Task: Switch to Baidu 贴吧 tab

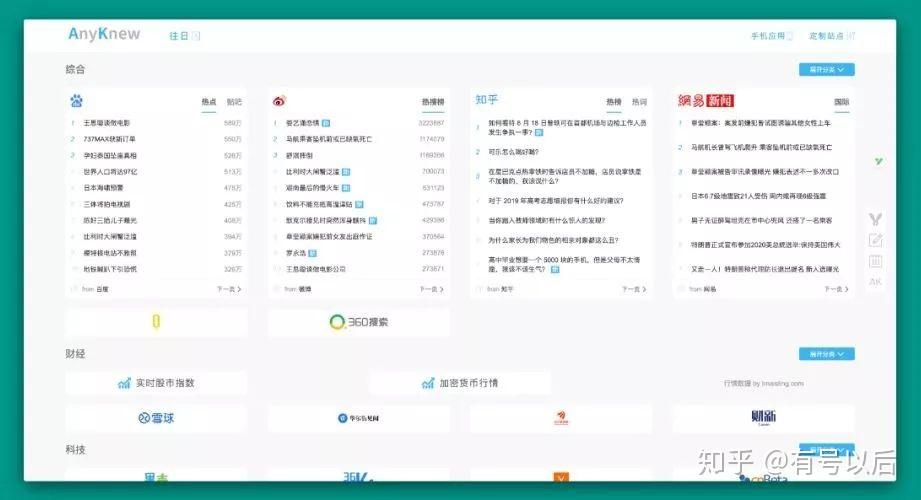Action: pyautogui.click(x=234, y=102)
